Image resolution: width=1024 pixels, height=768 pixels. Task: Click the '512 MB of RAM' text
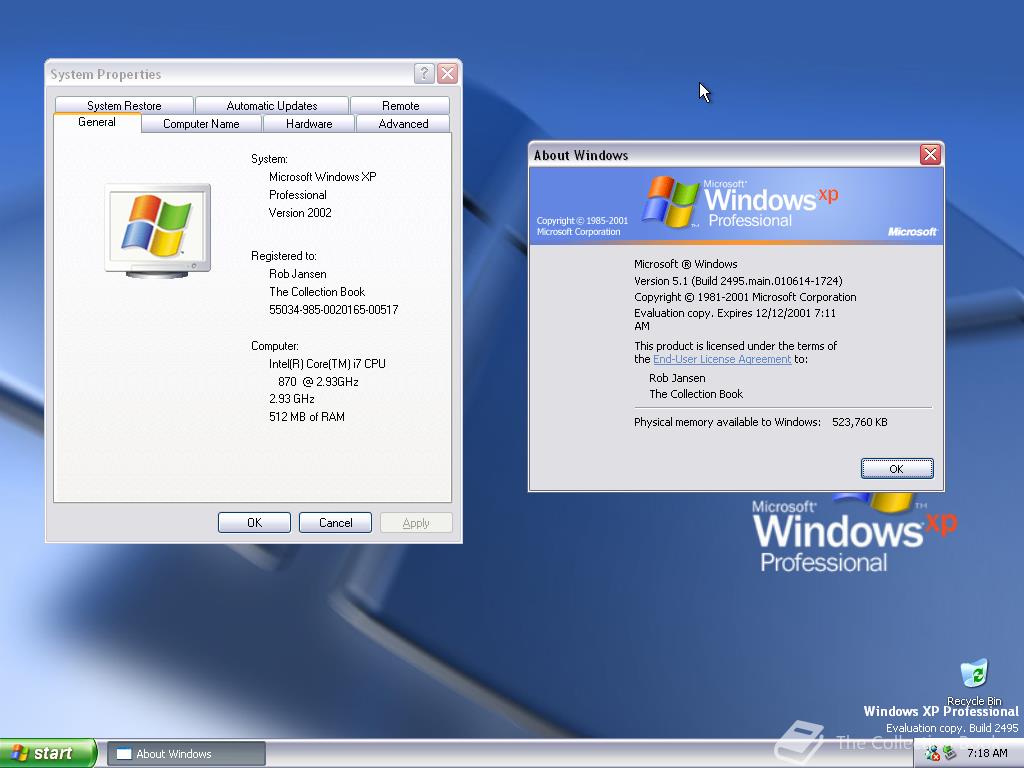click(306, 417)
